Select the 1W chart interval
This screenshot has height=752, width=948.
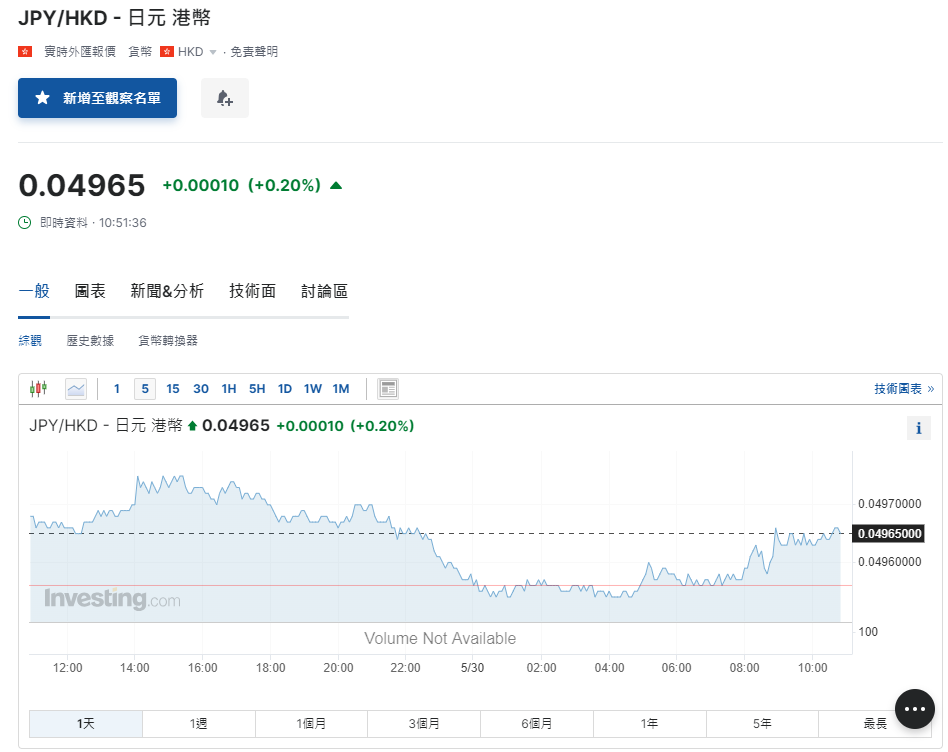point(313,389)
